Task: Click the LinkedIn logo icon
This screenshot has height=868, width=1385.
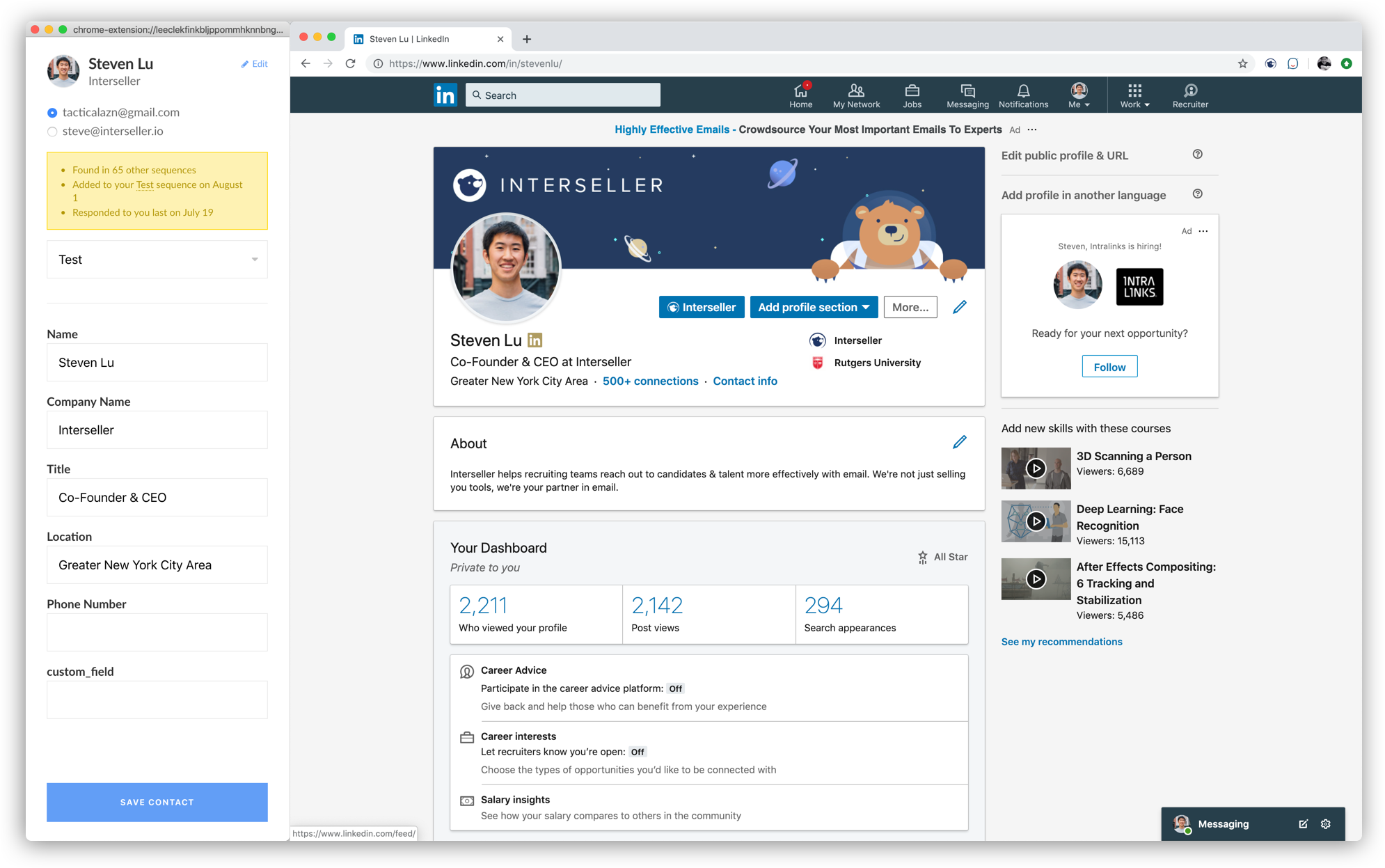Action: tap(445, 95)
